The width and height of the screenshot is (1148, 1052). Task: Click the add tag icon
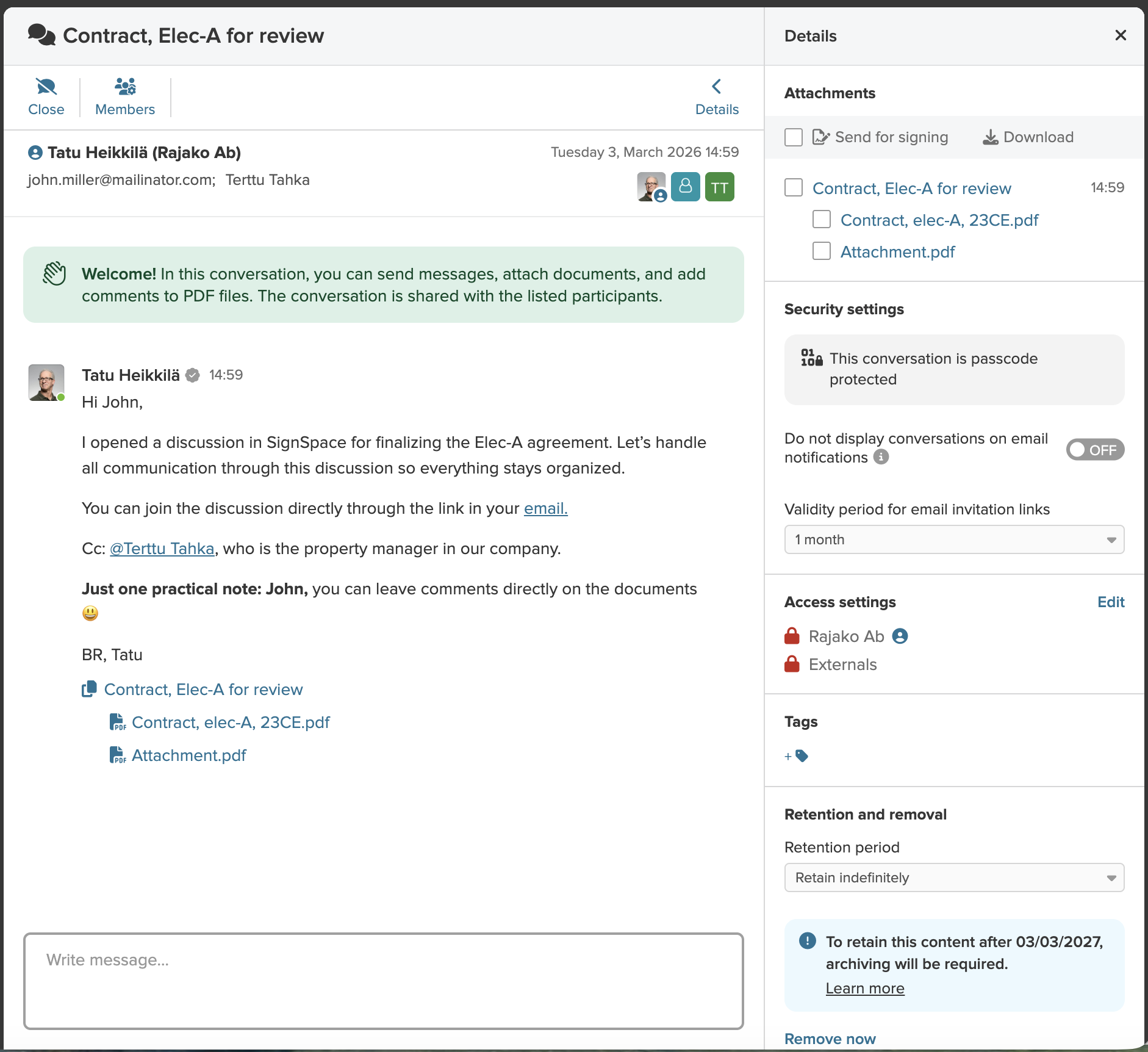(797, 756)
